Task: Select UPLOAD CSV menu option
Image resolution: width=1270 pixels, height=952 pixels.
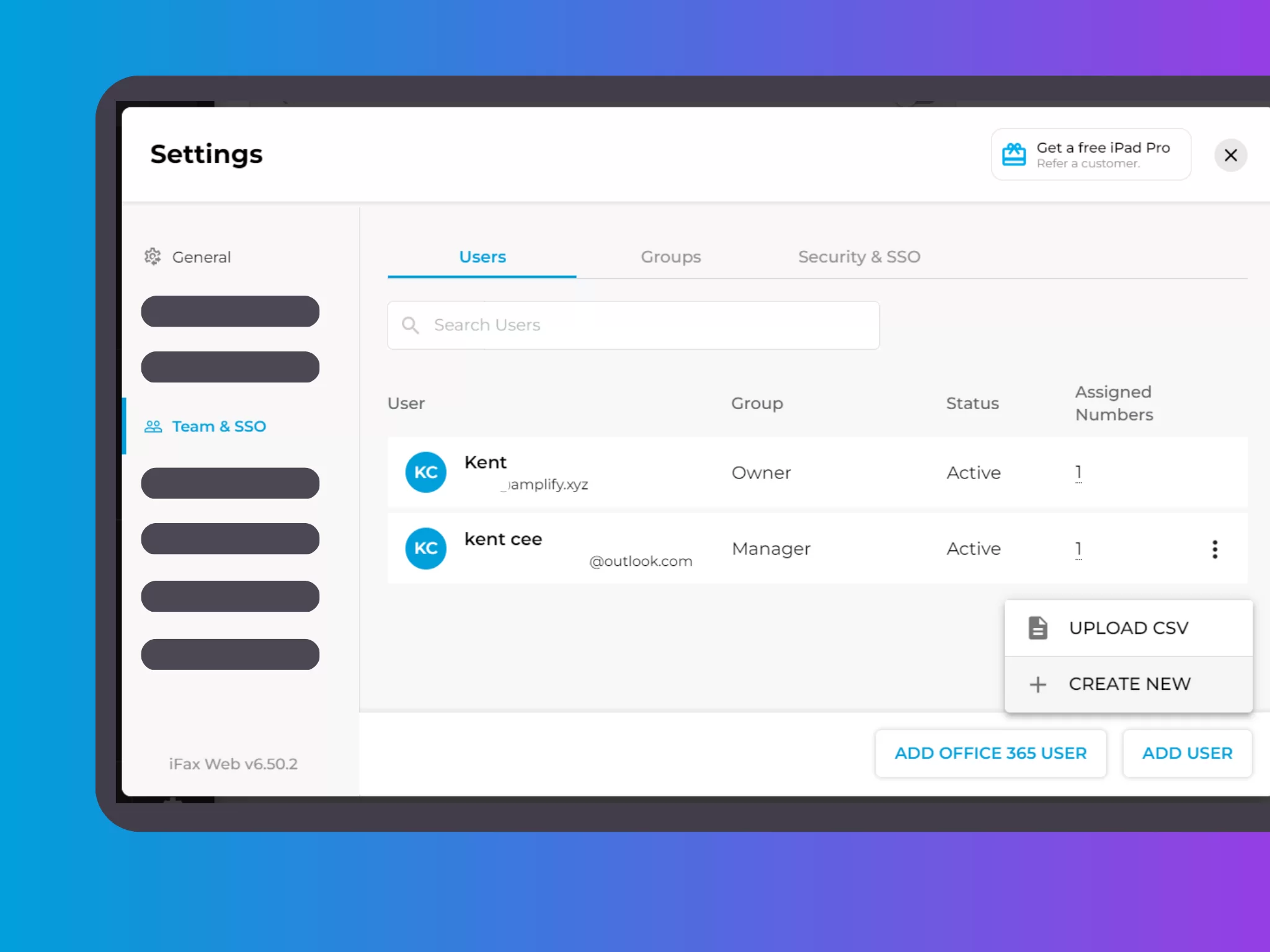Action: (x=1128, y=627)
